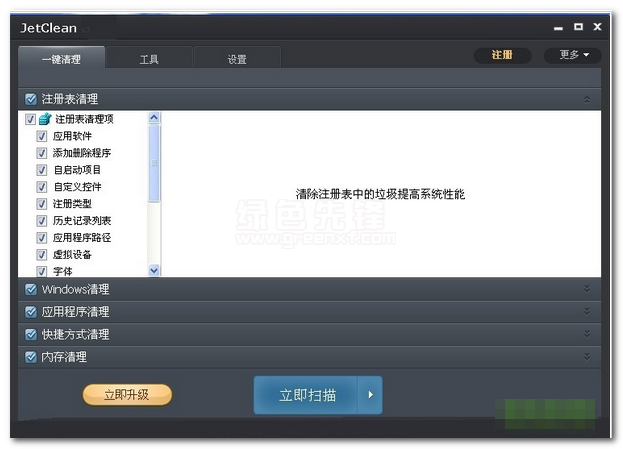This screenshot has width=623, height=449.
Task: Click the 内存清理 section header label
Action: click(x=64, y=357)
